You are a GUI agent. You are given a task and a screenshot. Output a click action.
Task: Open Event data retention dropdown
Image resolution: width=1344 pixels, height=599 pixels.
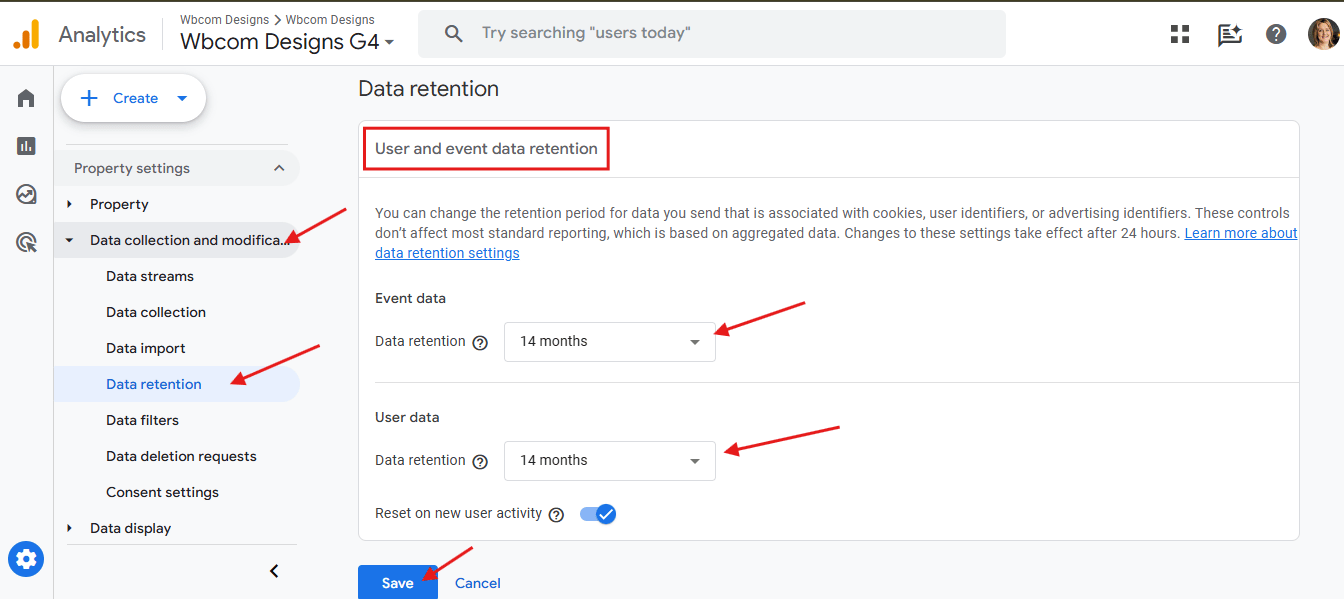(609, 342)
